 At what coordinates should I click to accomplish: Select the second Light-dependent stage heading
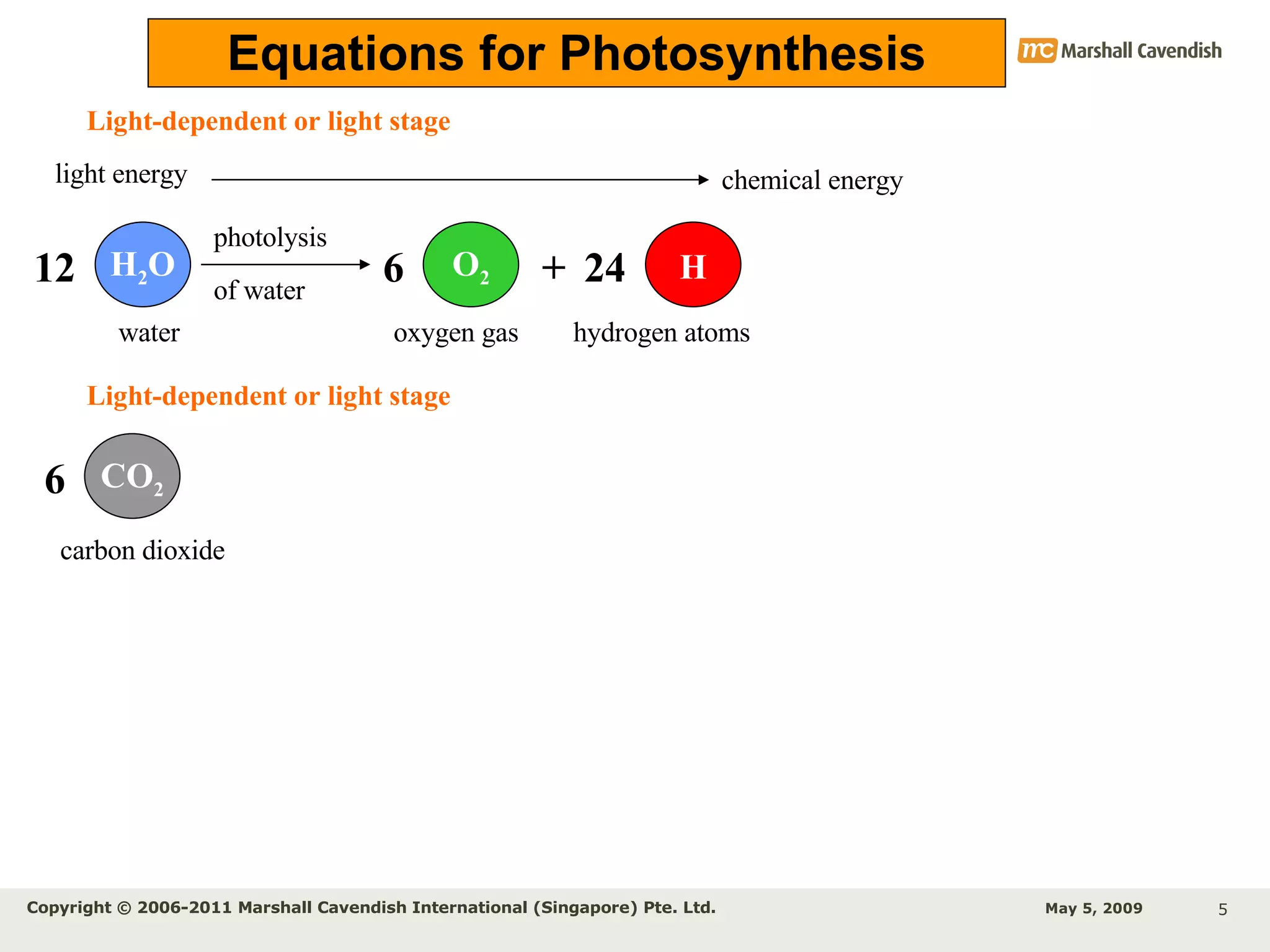click(269, 395)
